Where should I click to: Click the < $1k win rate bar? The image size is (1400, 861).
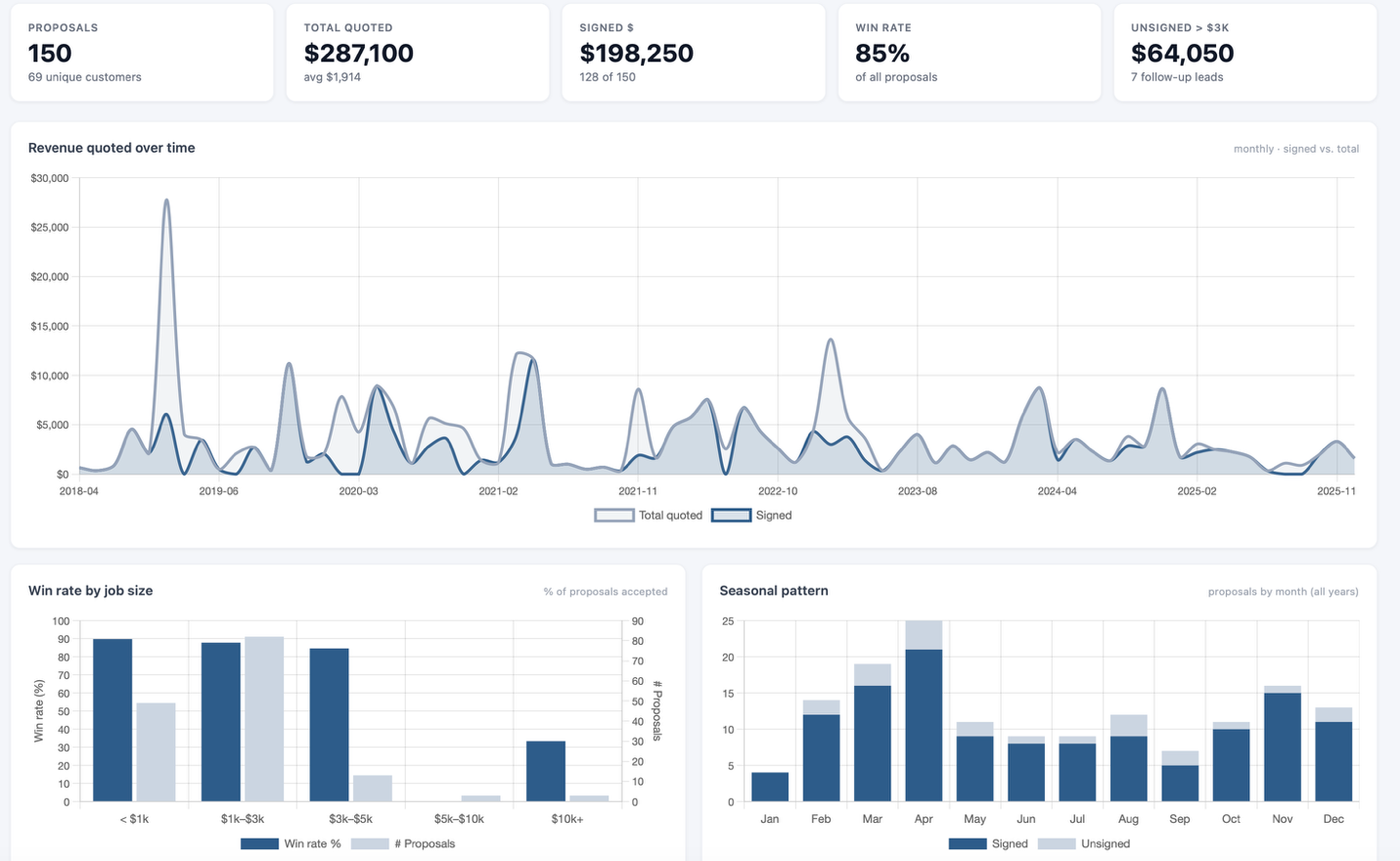pyautogui.click(x=113, y=720)
